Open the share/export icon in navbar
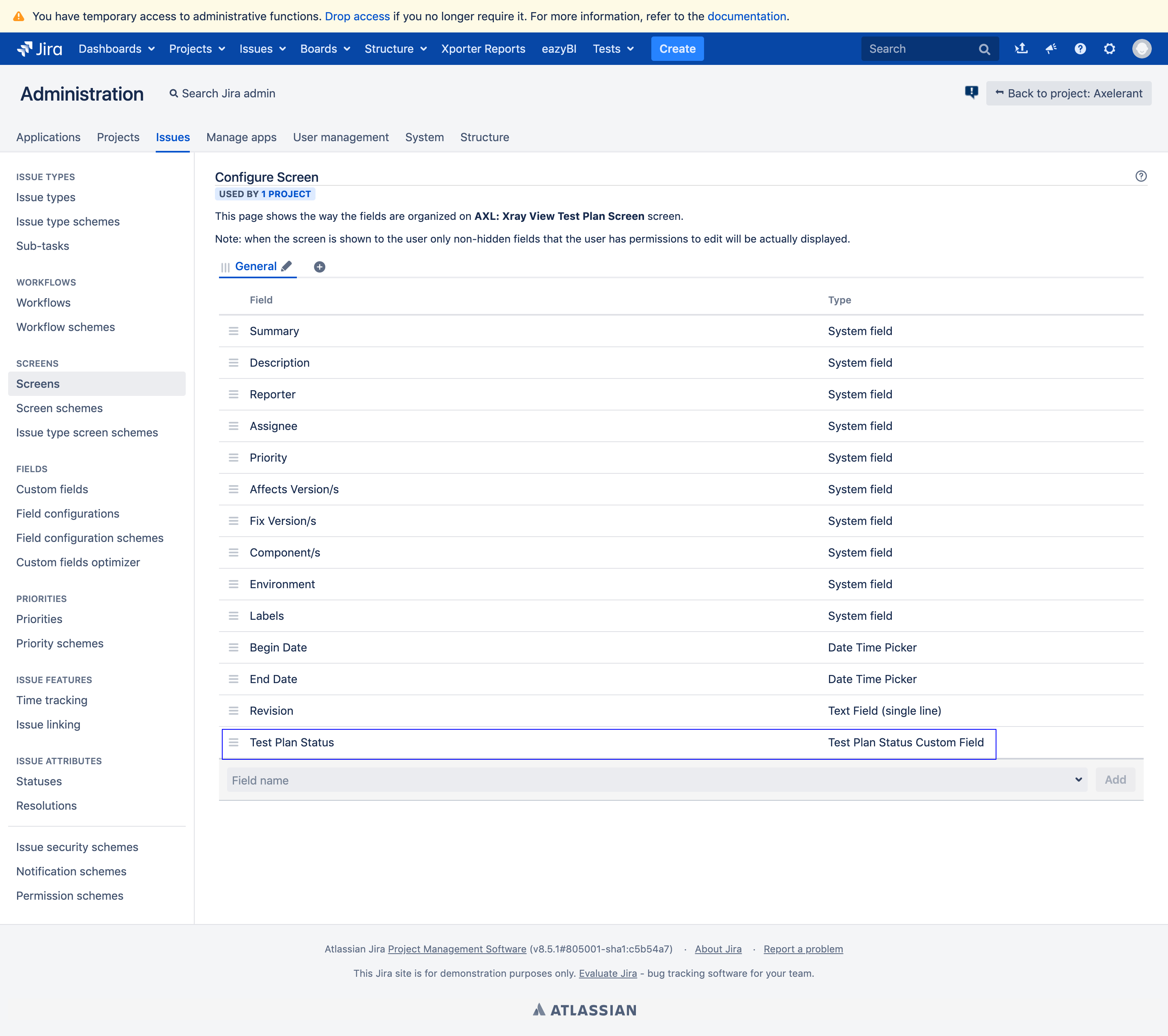 click(1021, 49)
